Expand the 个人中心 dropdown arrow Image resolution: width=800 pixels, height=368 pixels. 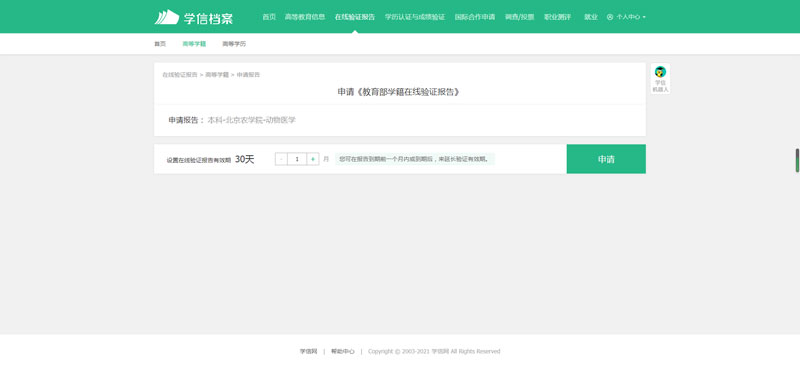tap(644, 17)
